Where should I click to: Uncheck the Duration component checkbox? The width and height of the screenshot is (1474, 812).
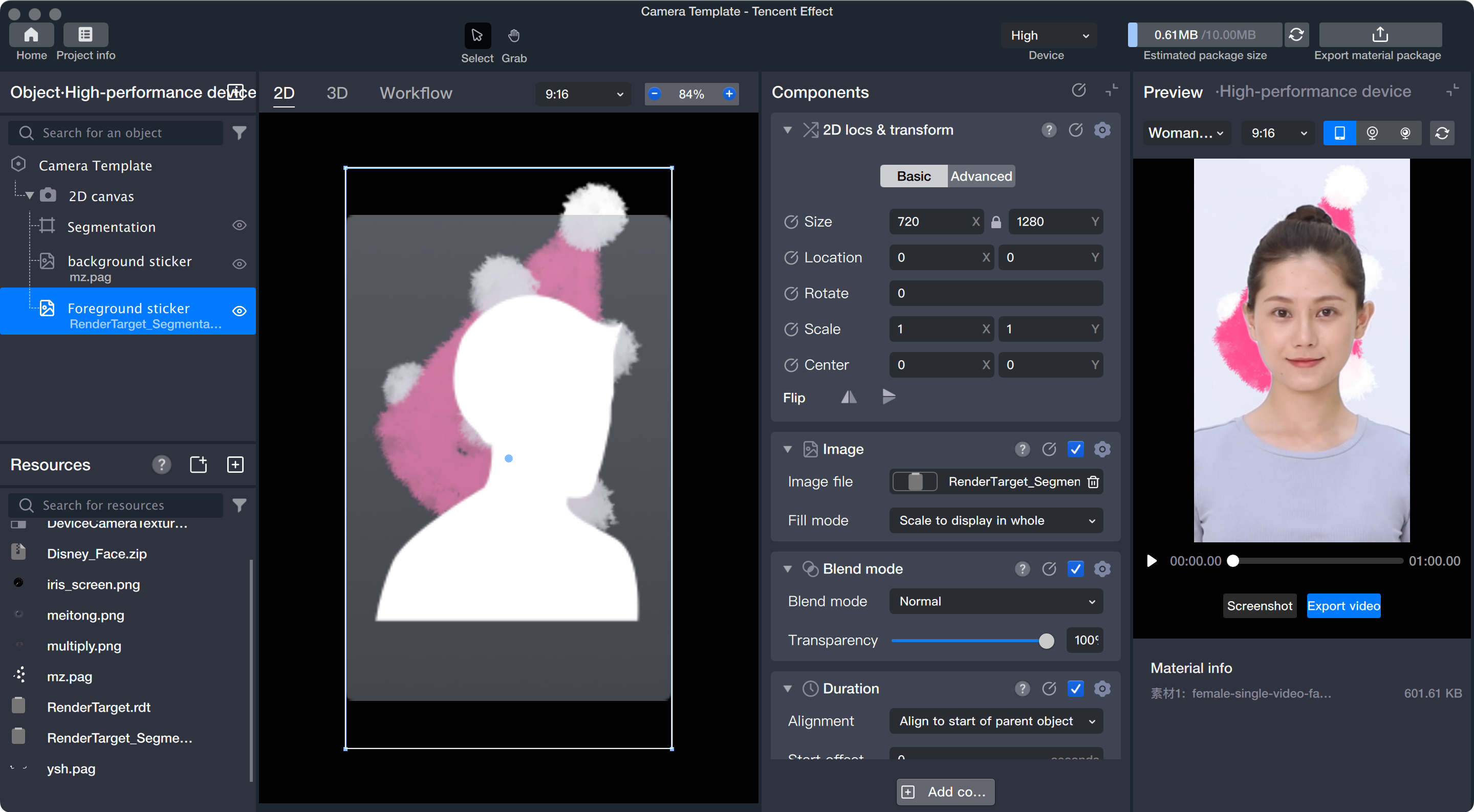pyautogui.click(x=1075, y=688)
